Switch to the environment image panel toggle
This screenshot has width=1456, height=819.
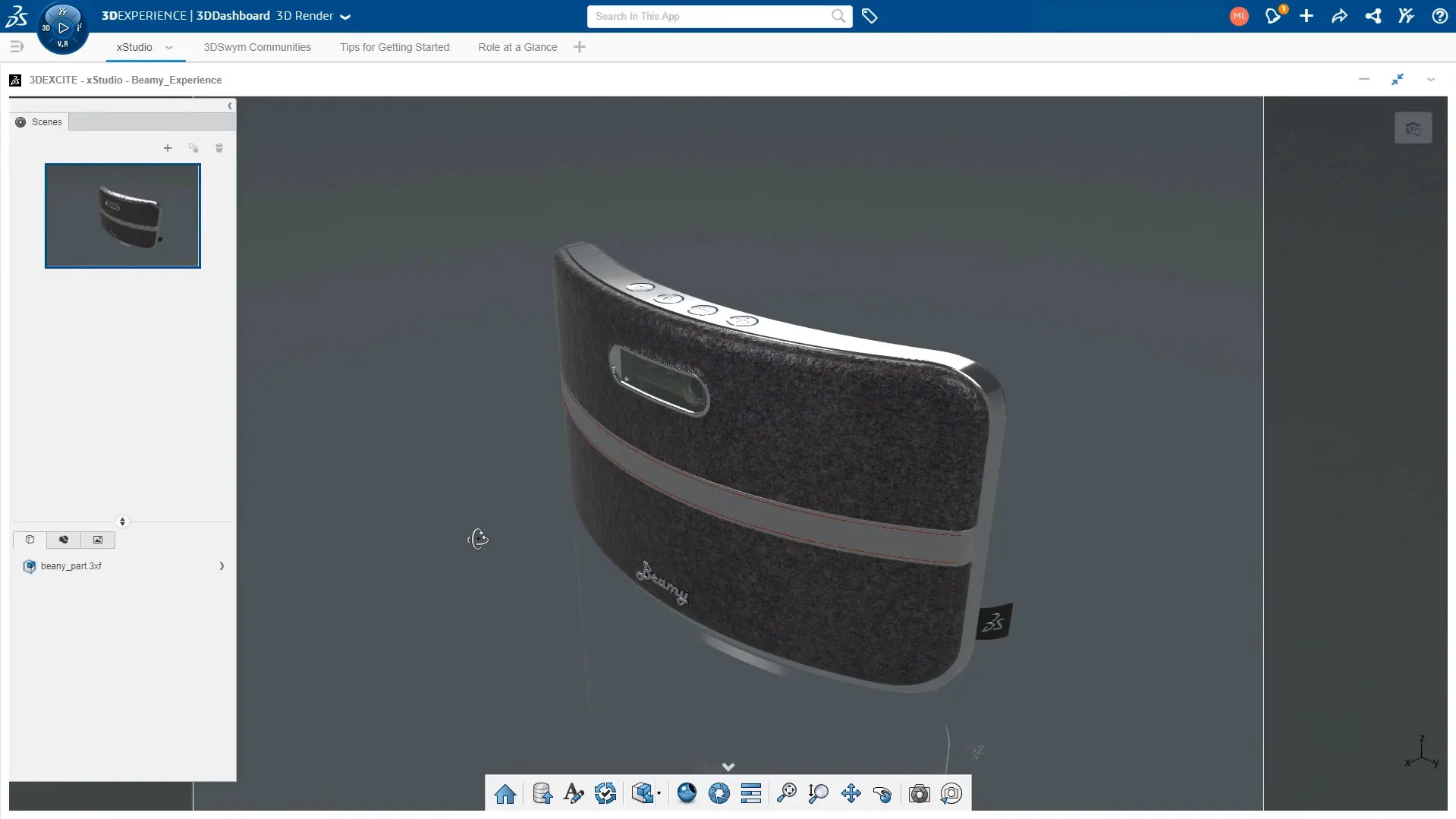click(x=98, y=540)
